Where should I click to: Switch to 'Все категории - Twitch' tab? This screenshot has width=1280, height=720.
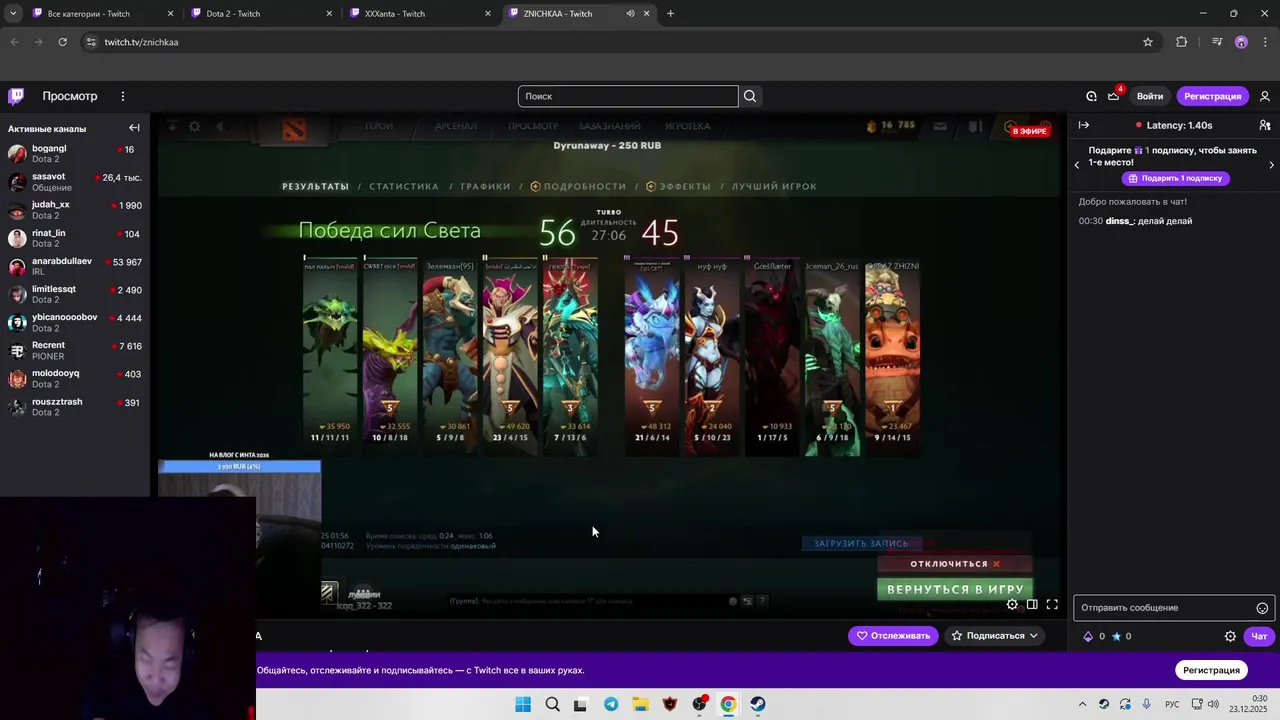coord(101,14)
